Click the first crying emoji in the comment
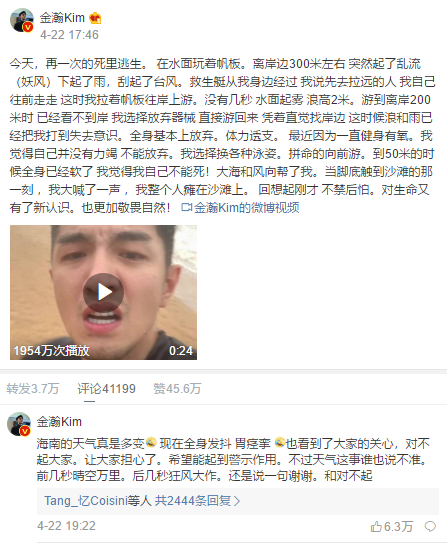 coord(151,443)
